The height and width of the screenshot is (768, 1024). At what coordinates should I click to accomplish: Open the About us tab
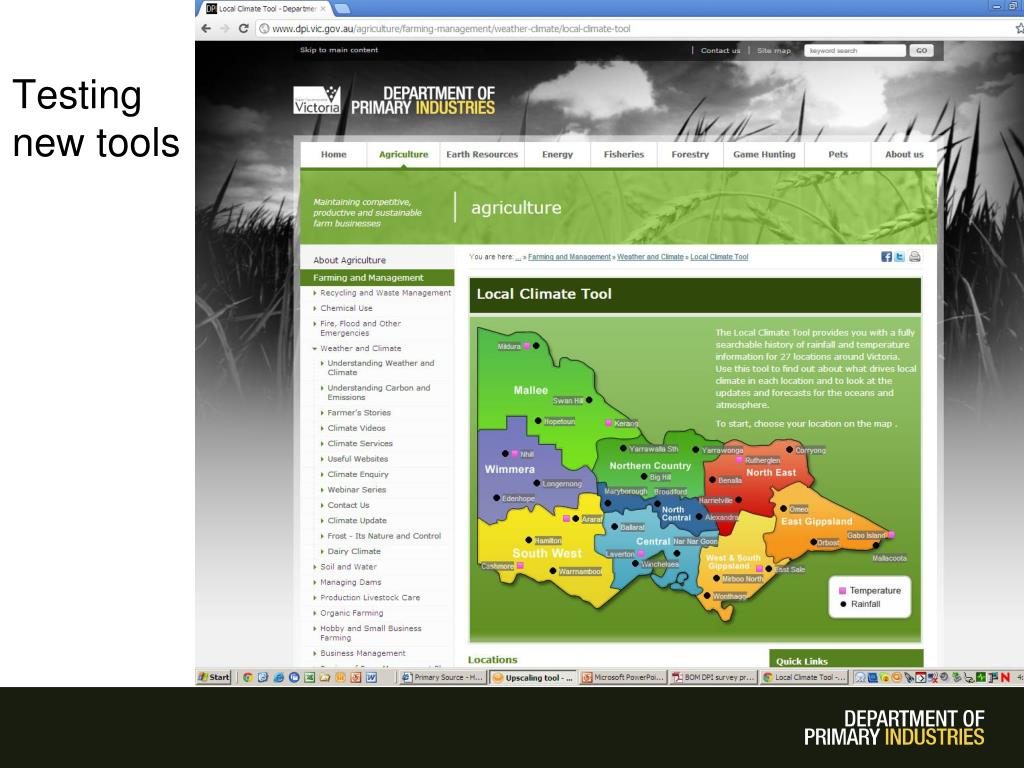coord(904,155)
